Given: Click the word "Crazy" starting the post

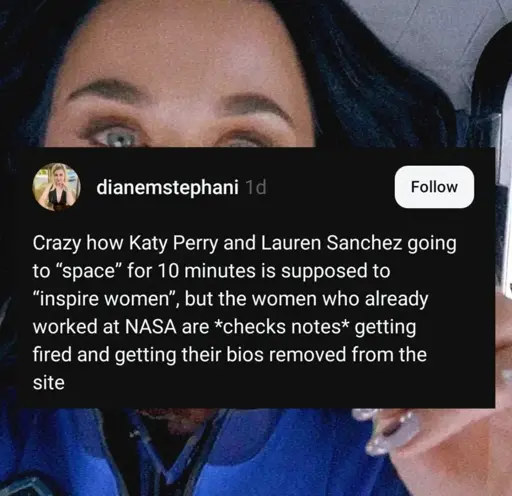Looking at the screenshot, I should [x=57, y=244].
